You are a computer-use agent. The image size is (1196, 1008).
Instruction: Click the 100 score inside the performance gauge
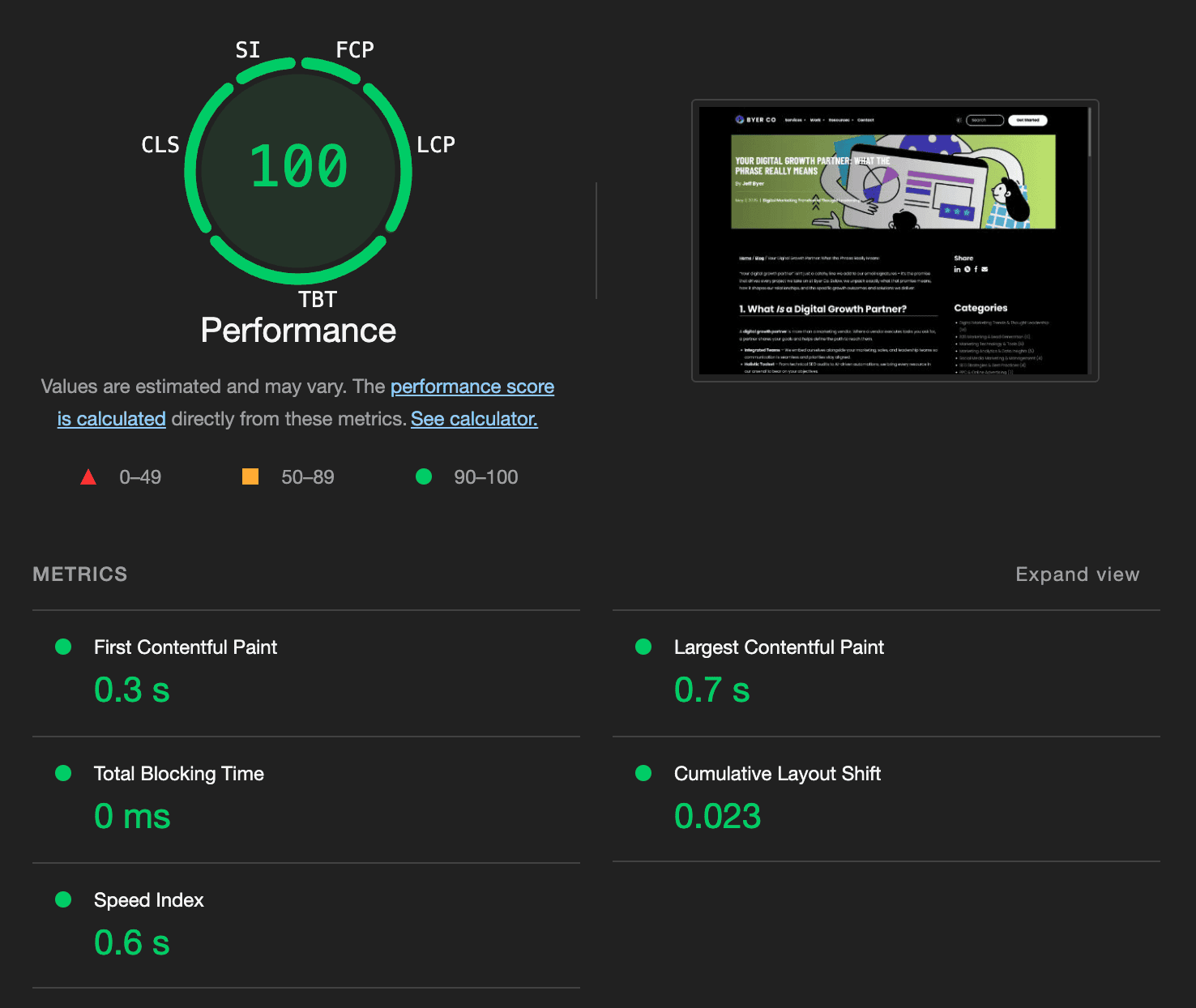coord(298,167)
